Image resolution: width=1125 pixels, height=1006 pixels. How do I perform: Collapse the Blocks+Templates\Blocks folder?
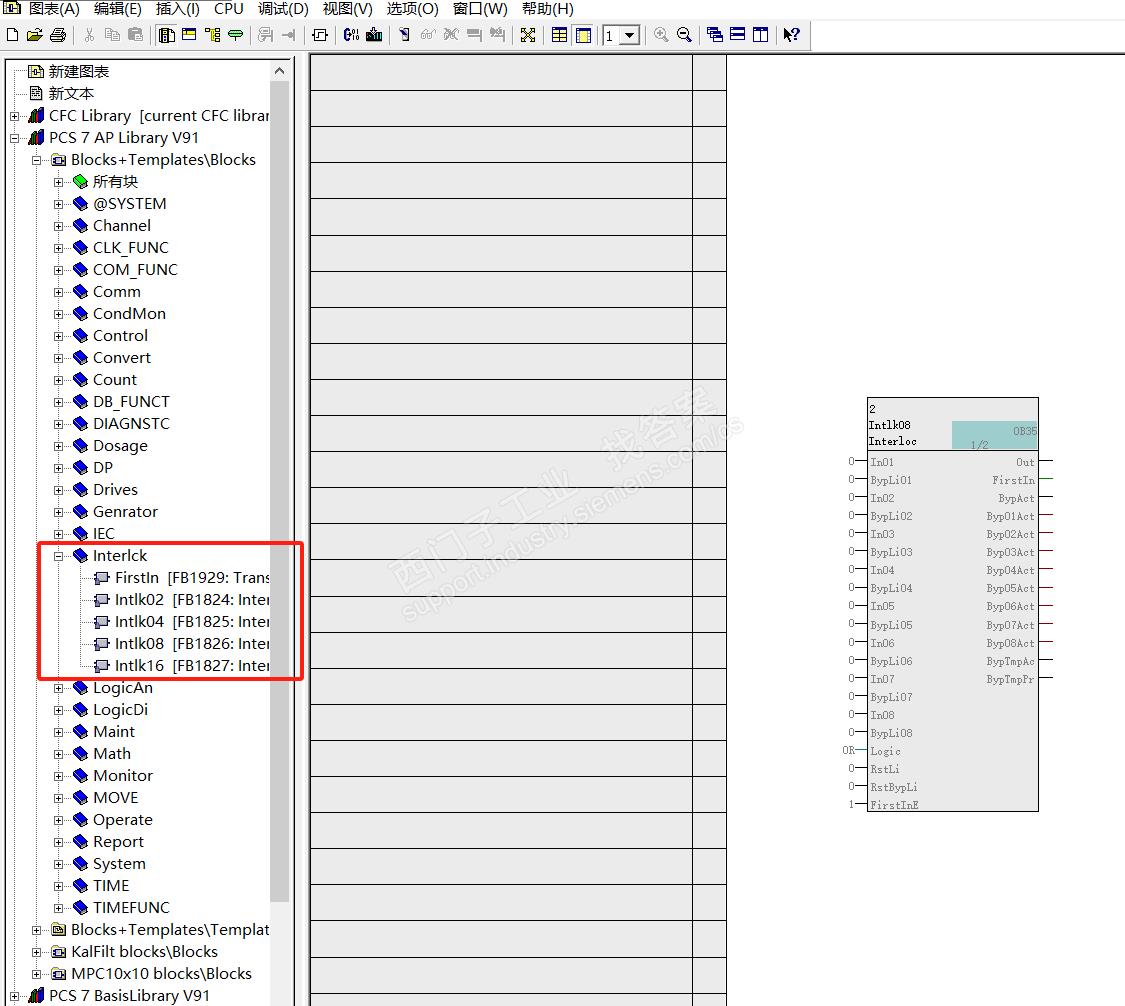pos(37,160)
